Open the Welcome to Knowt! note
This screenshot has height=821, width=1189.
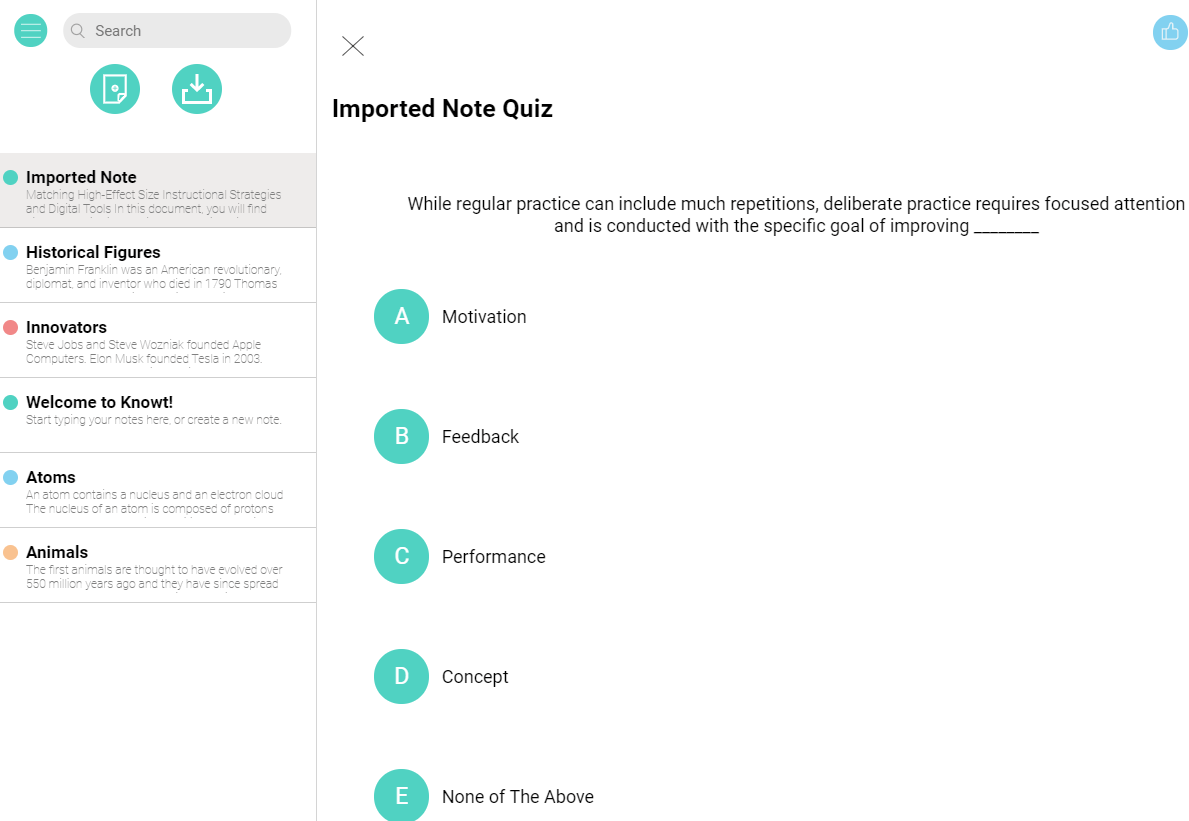tap(160, 414)
